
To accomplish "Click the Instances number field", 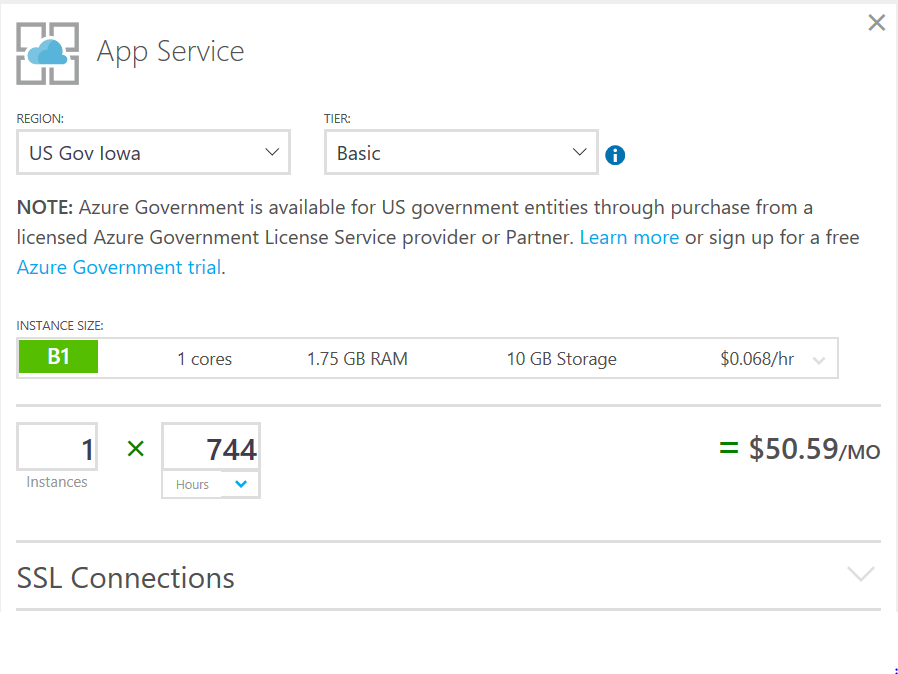I will click(x=57, y=449).
